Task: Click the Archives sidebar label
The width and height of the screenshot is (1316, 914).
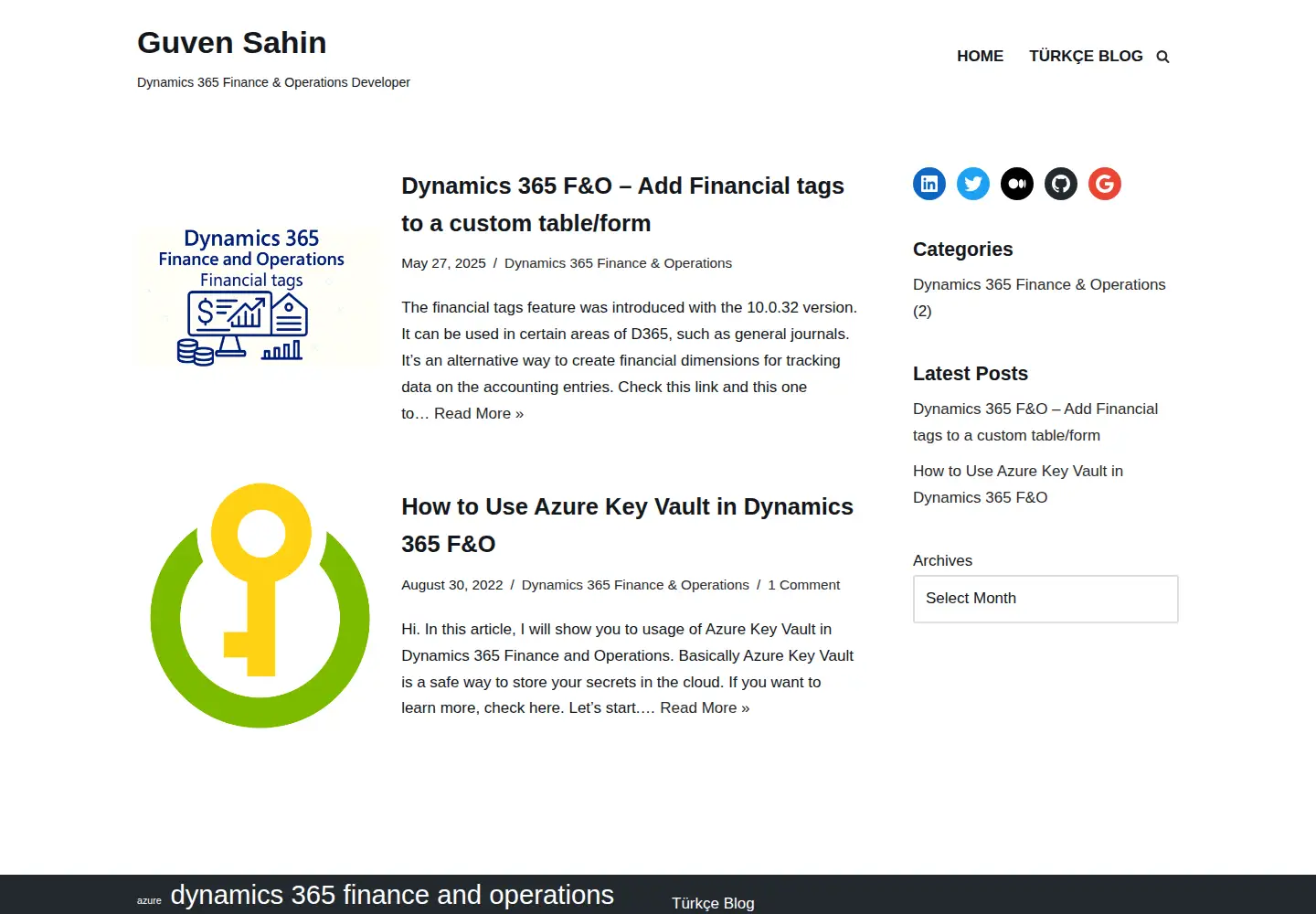Action: (x=942, y=560)
